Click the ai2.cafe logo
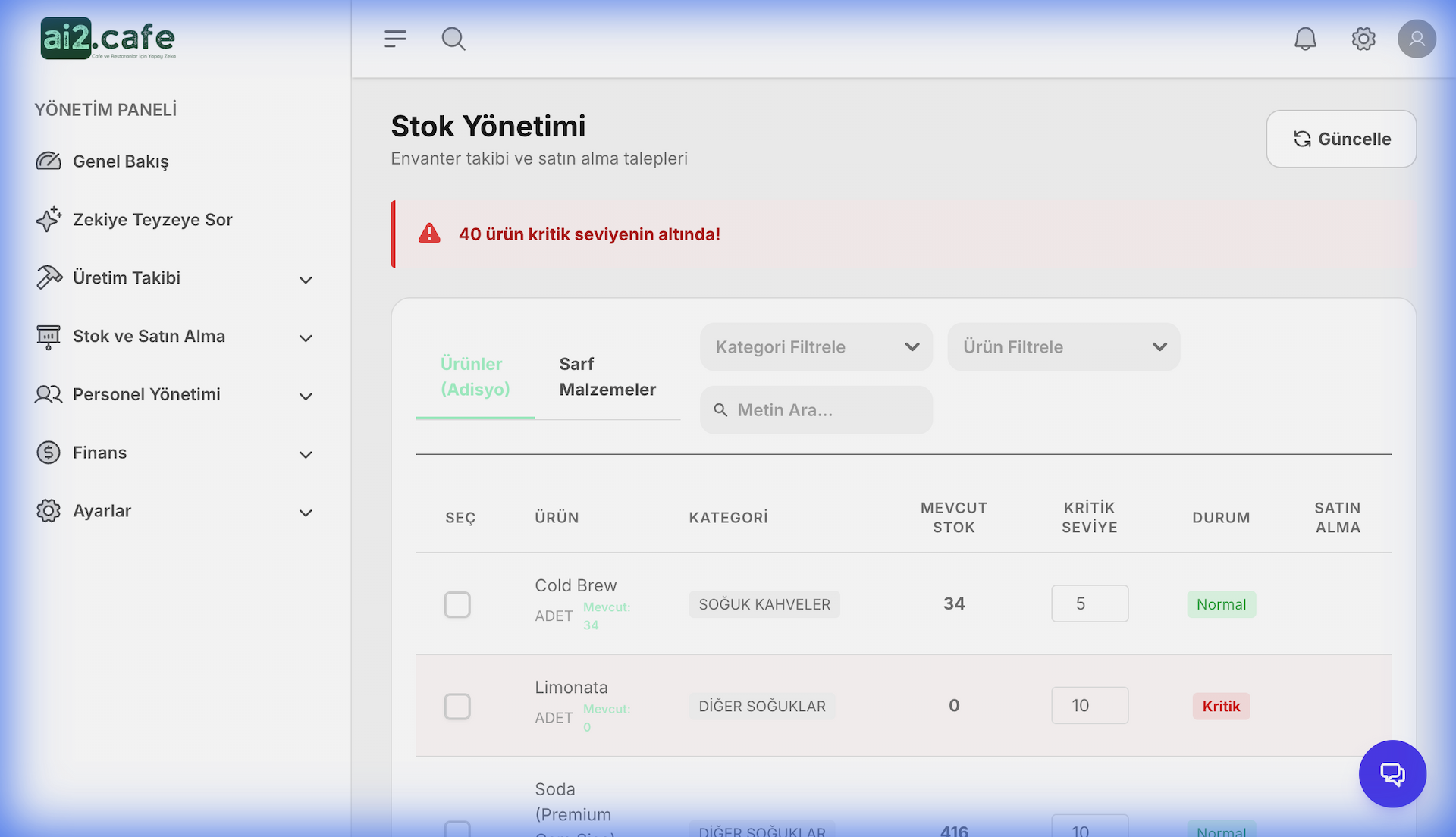Image resolution: width=1456 pixels, height=837 pixels. tap(108, 39)
